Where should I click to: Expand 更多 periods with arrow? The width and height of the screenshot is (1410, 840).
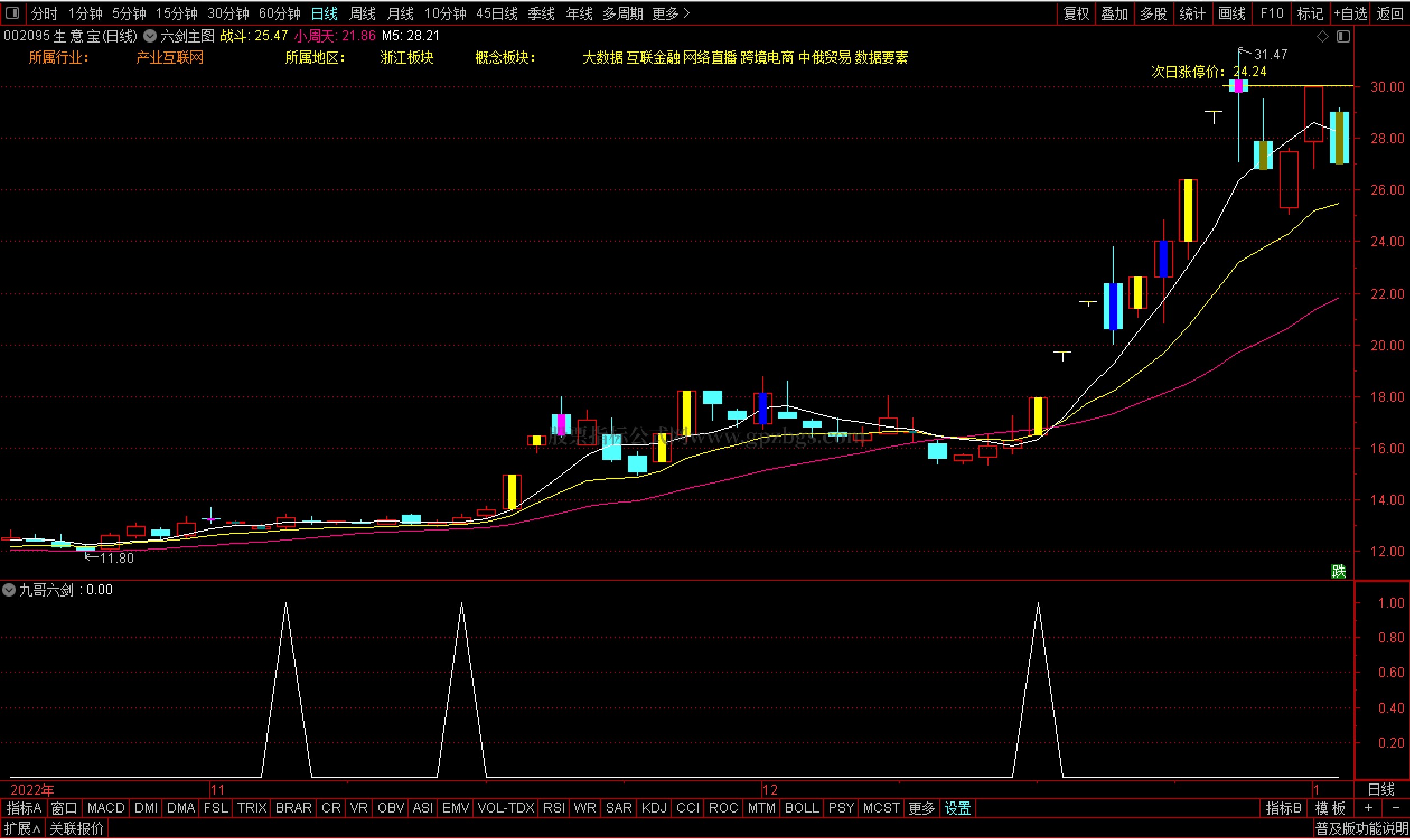[671, 13]
